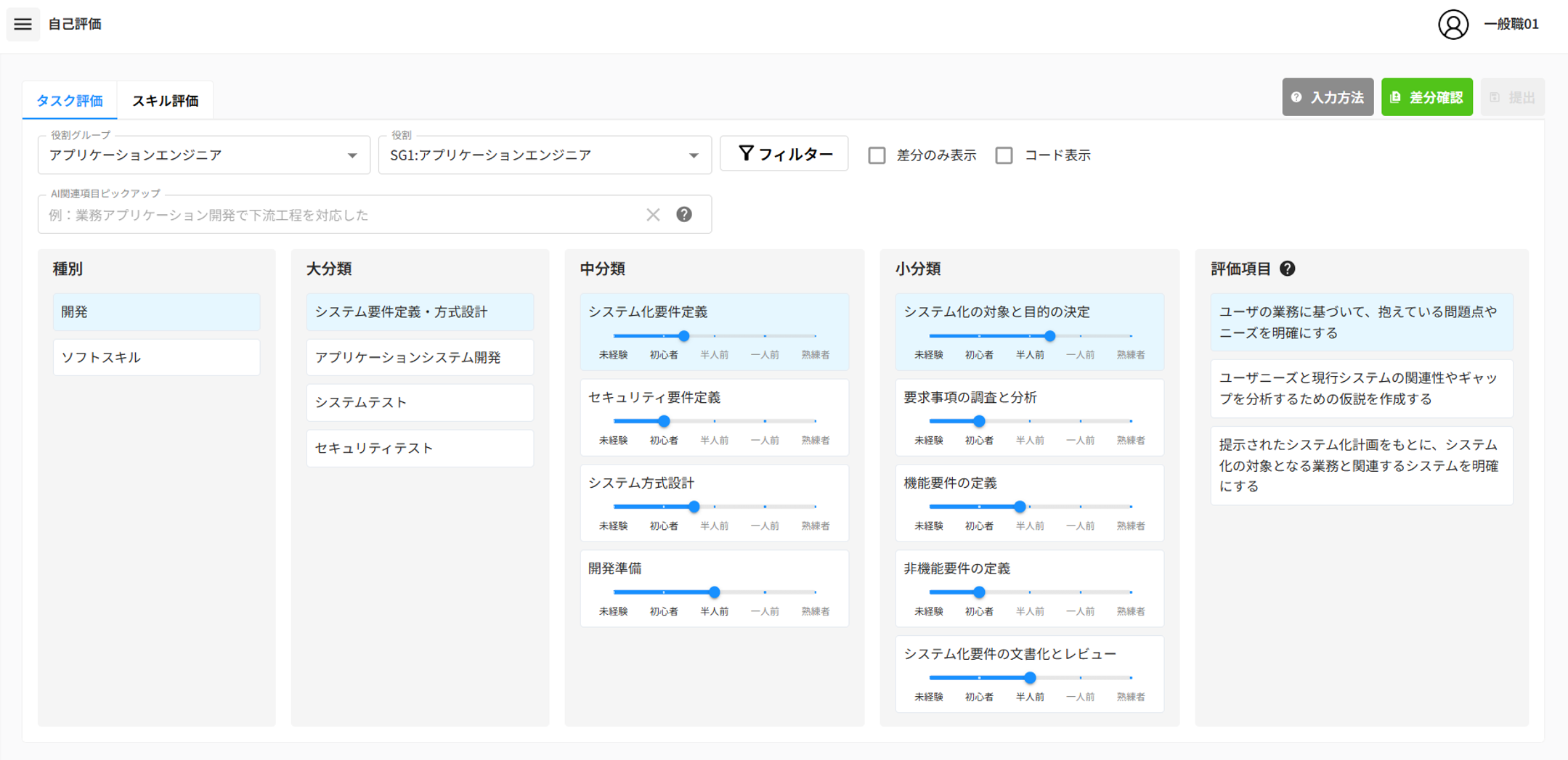Select the 要求事項の調査と分析 card title
The width and height of the screenshot is (1568, 760).
click(970, 398)
